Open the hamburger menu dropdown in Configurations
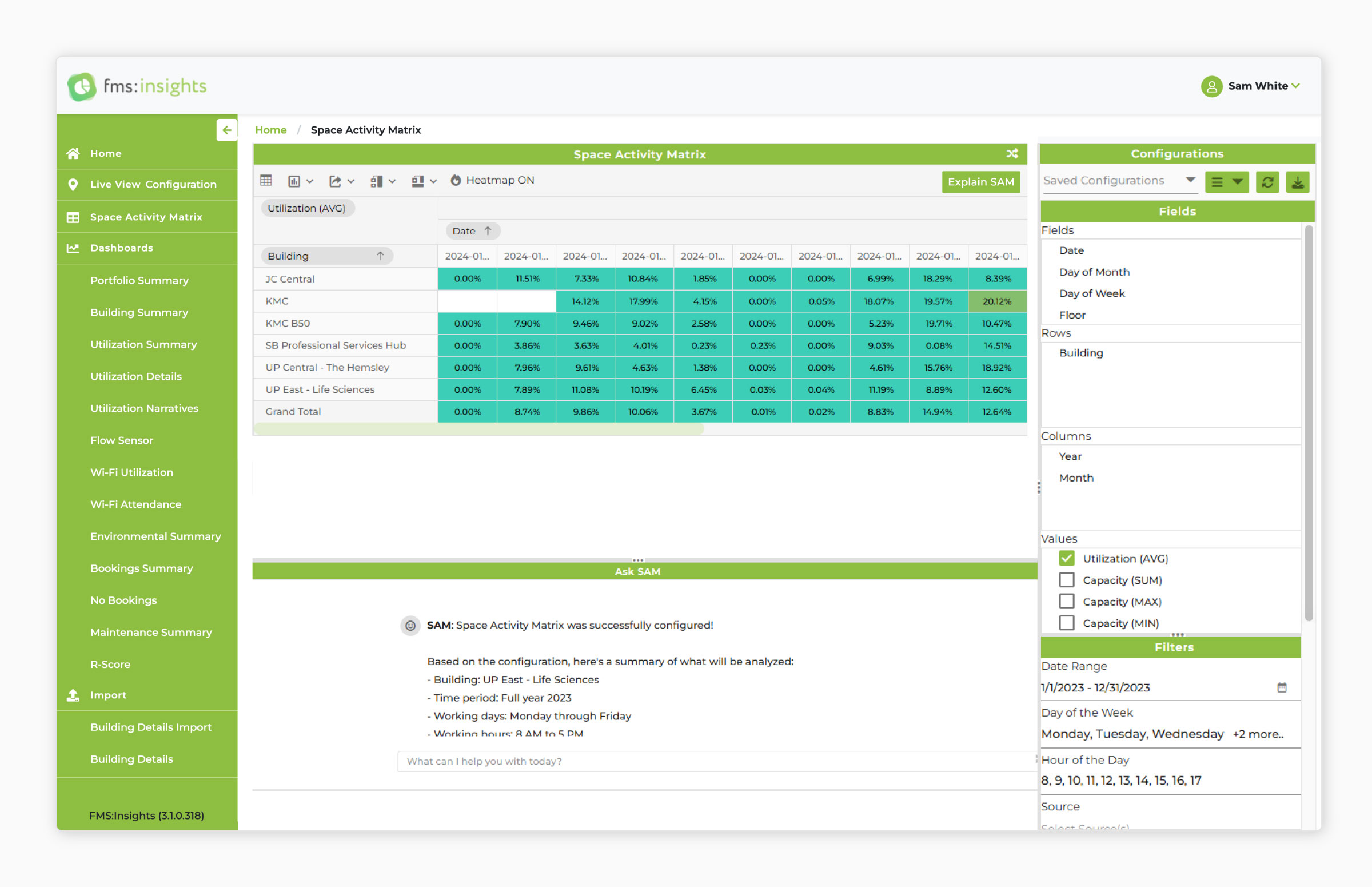The width and height of the screenshot is (1372, 887). tap(1226, 182)
